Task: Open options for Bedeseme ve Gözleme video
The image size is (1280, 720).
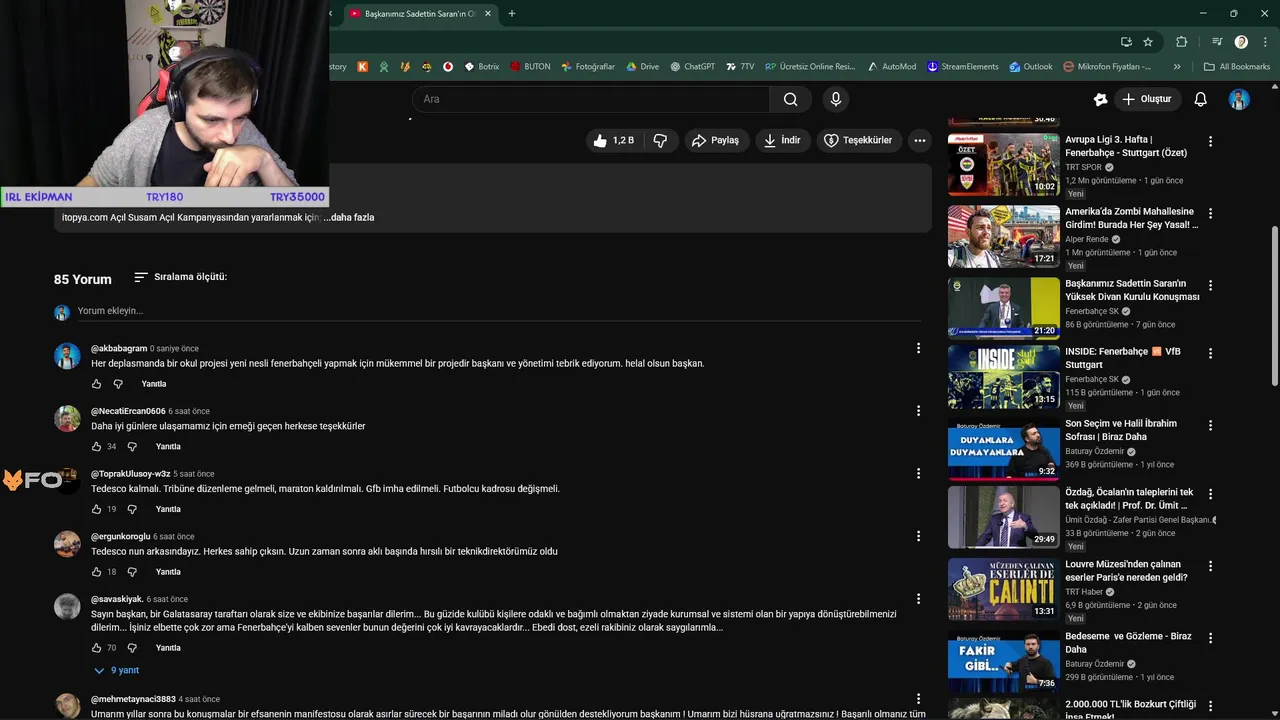Action: click(x=1210, y=638)
